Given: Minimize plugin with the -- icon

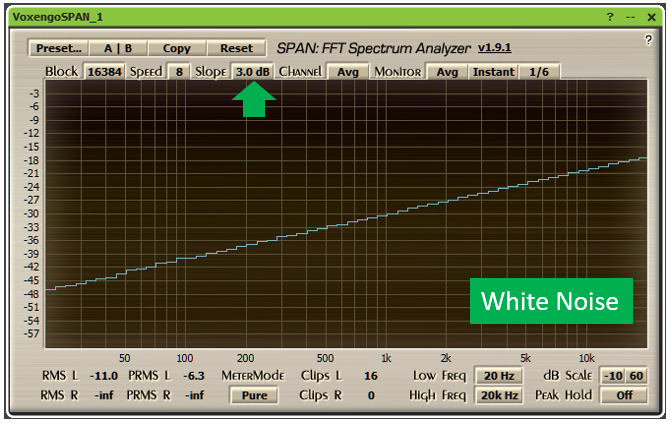Looking at the screenshot, I should click(x=630, y=17).
